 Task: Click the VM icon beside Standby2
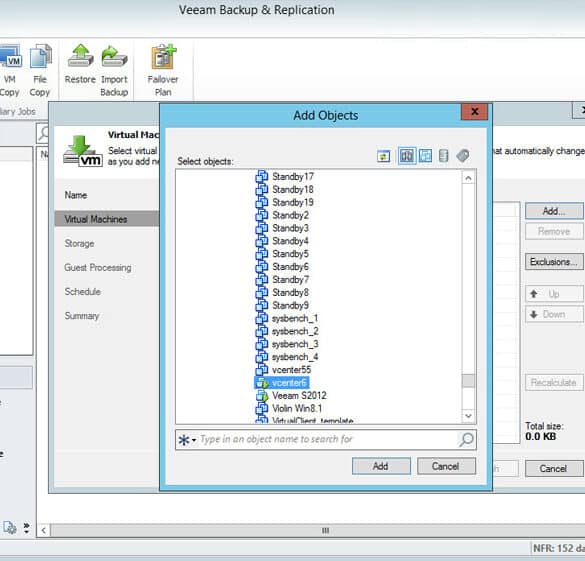pos(262,215)
